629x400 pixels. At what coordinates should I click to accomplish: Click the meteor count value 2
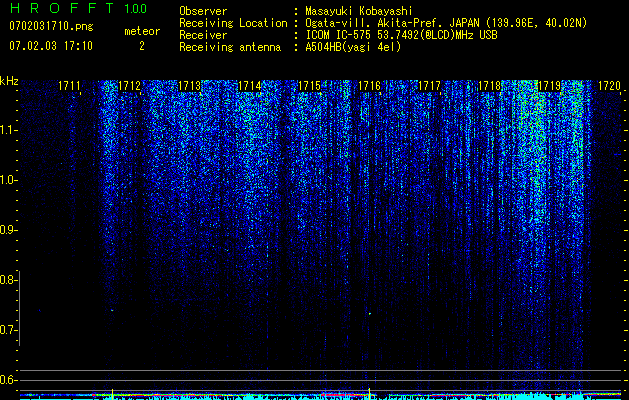click(x=142, y=46)
